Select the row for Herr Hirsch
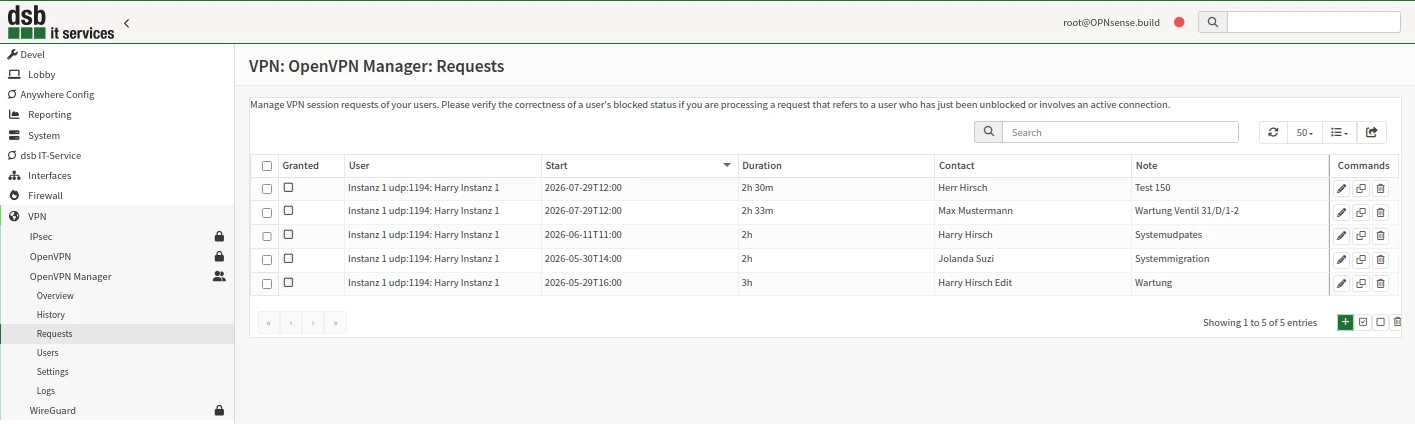 click(267, 189)
